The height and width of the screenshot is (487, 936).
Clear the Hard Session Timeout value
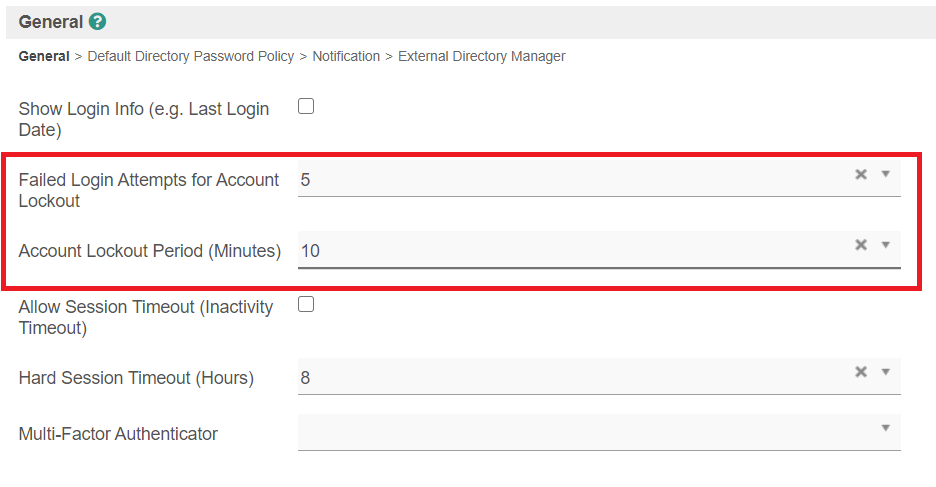click(x=860, y=372)
